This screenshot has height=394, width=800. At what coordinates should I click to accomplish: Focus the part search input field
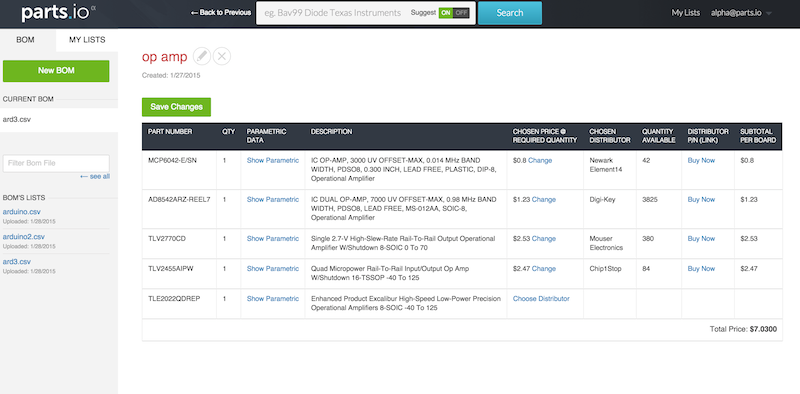coord(334,13)
